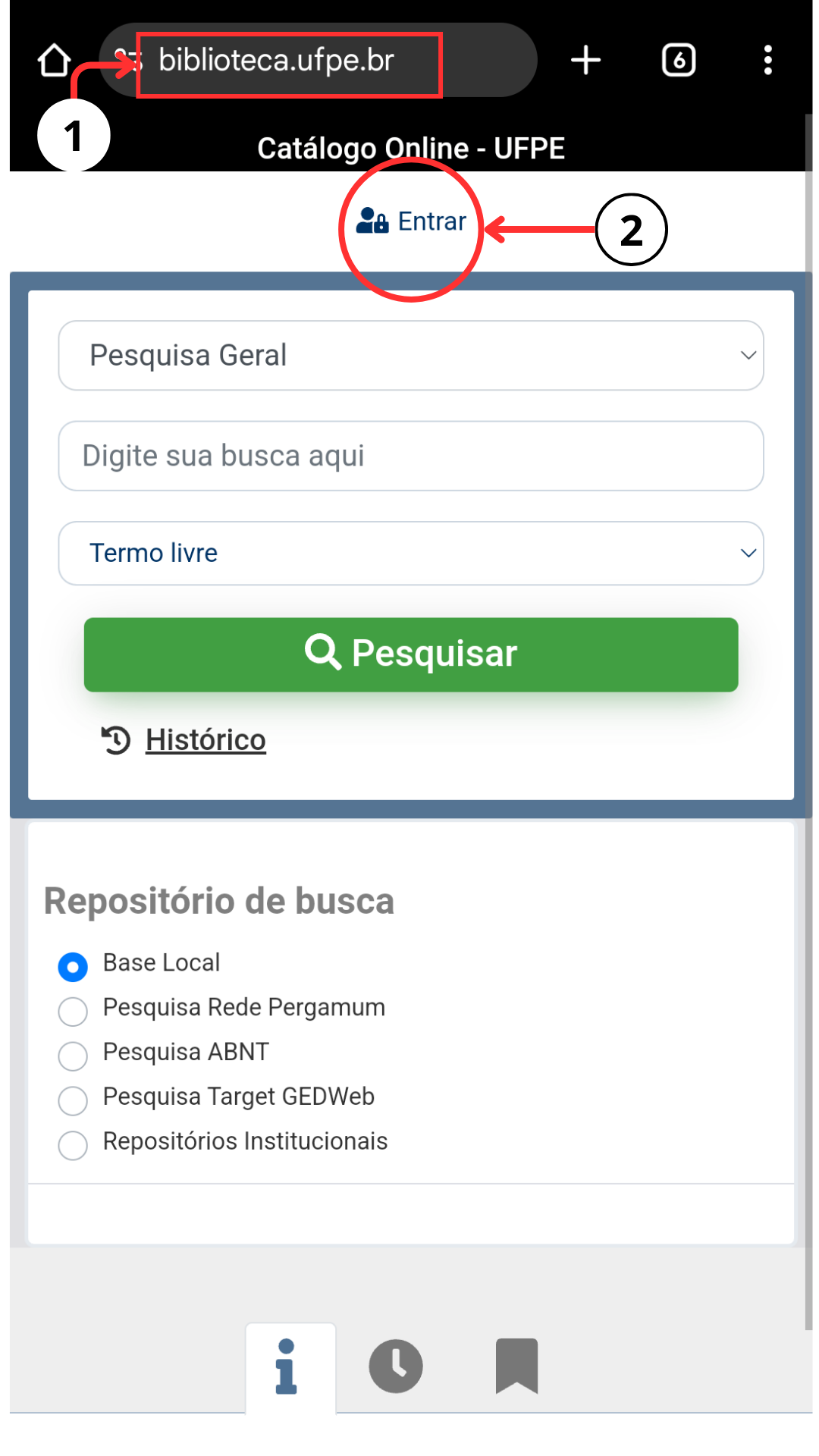Switch to the clock tab at bottom

tap(396, 1367)
